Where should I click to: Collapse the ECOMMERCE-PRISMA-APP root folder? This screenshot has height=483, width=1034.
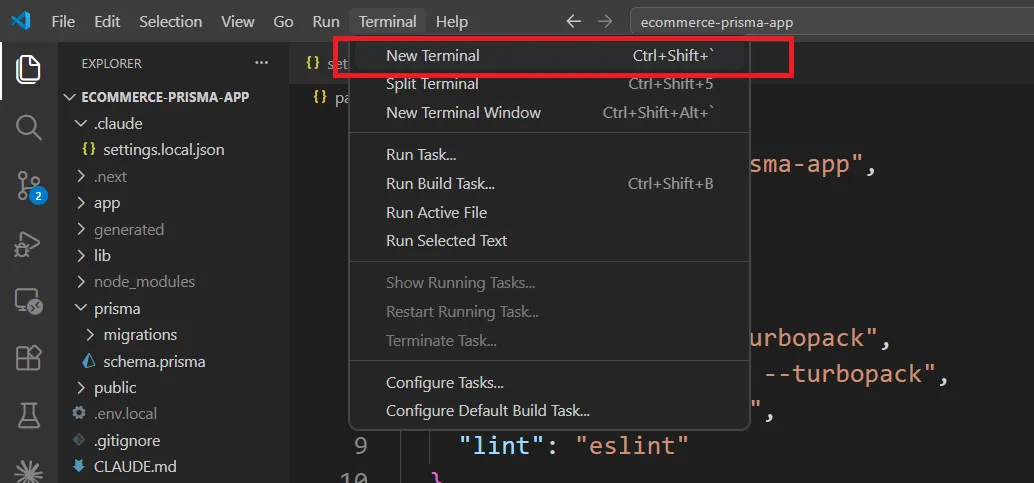click(x=69, y=97)
